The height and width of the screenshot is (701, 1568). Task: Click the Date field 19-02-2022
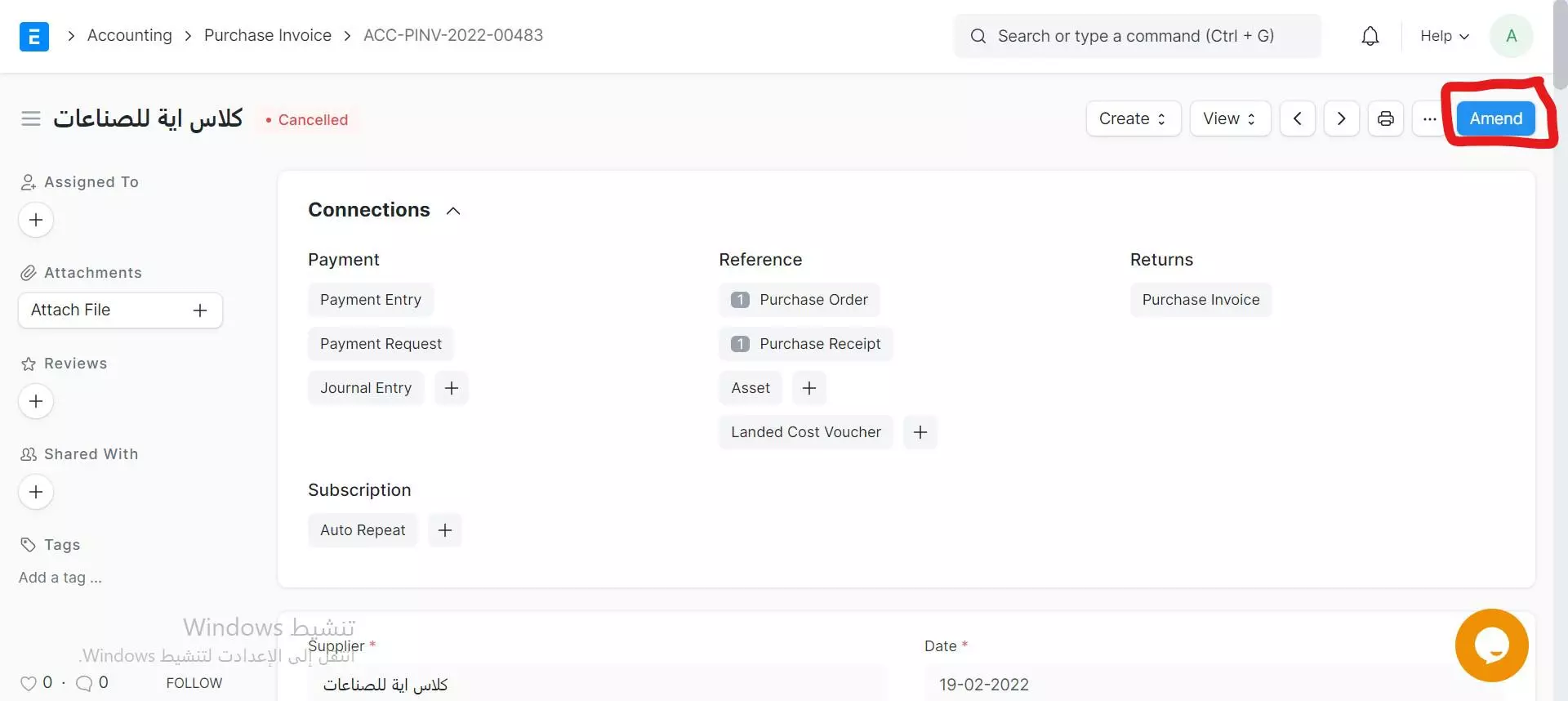[1215, 684]
